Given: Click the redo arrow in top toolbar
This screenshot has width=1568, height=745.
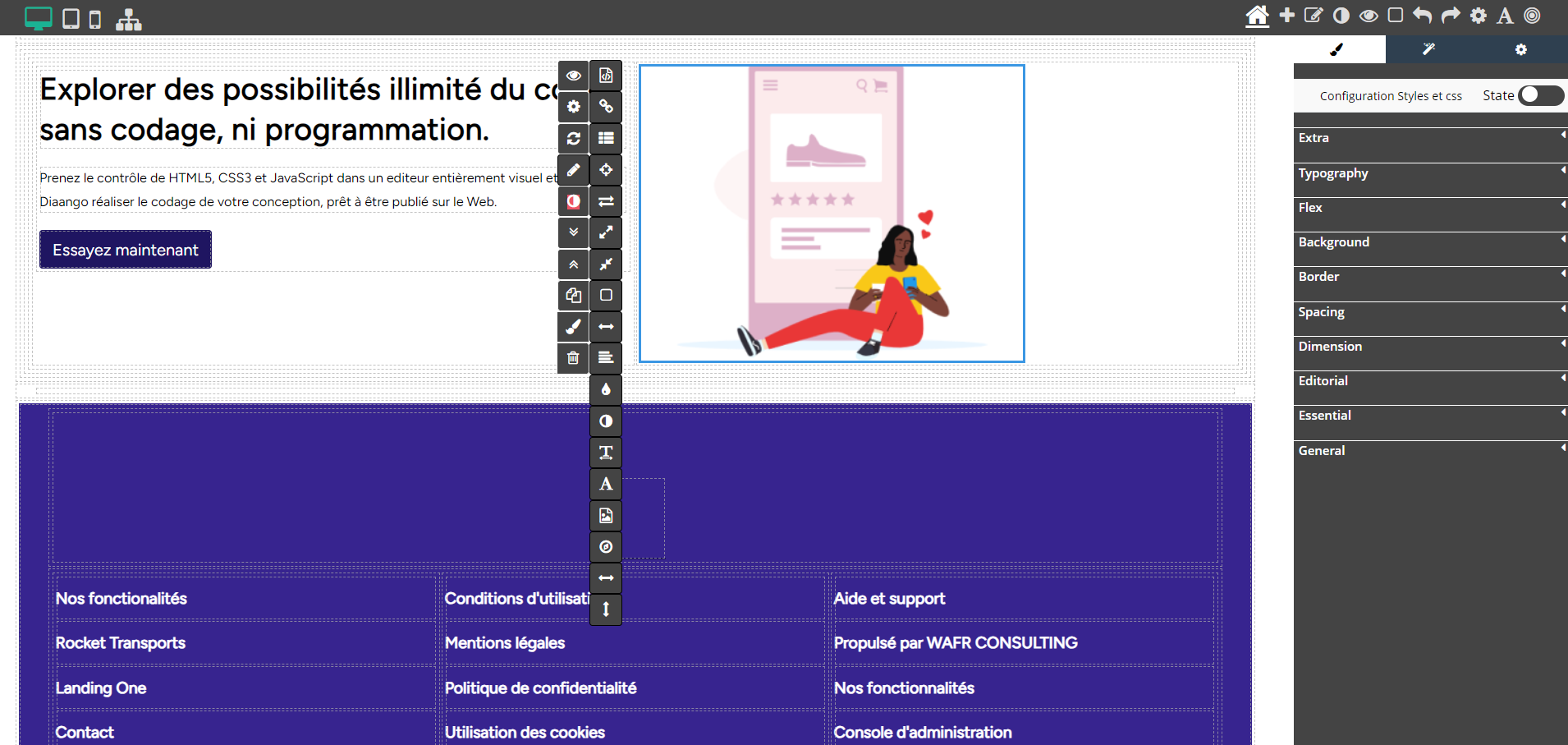Looking at the screenshot, I should 1451,16.
